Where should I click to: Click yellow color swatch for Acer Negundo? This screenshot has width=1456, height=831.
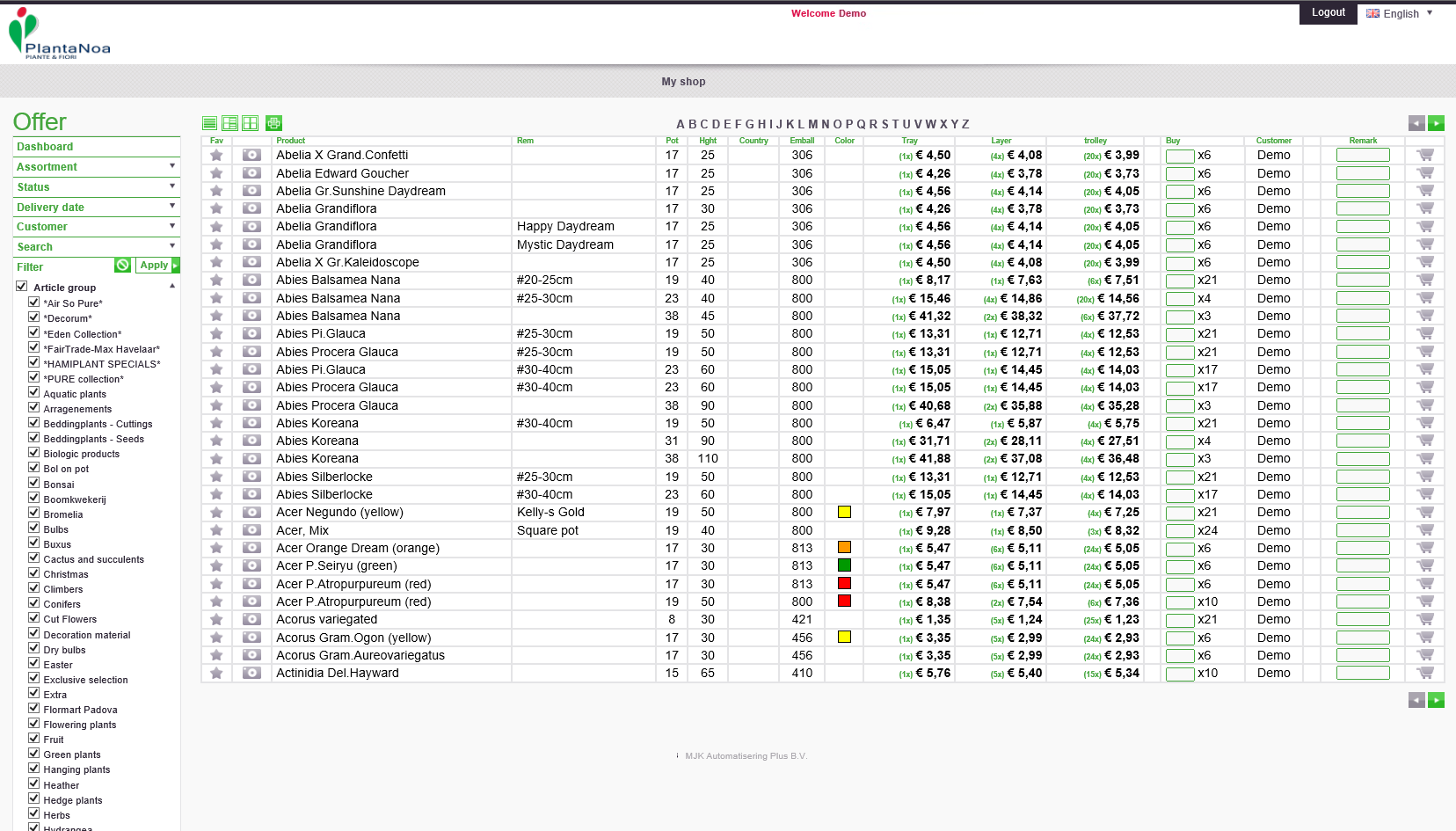[844, 512]
